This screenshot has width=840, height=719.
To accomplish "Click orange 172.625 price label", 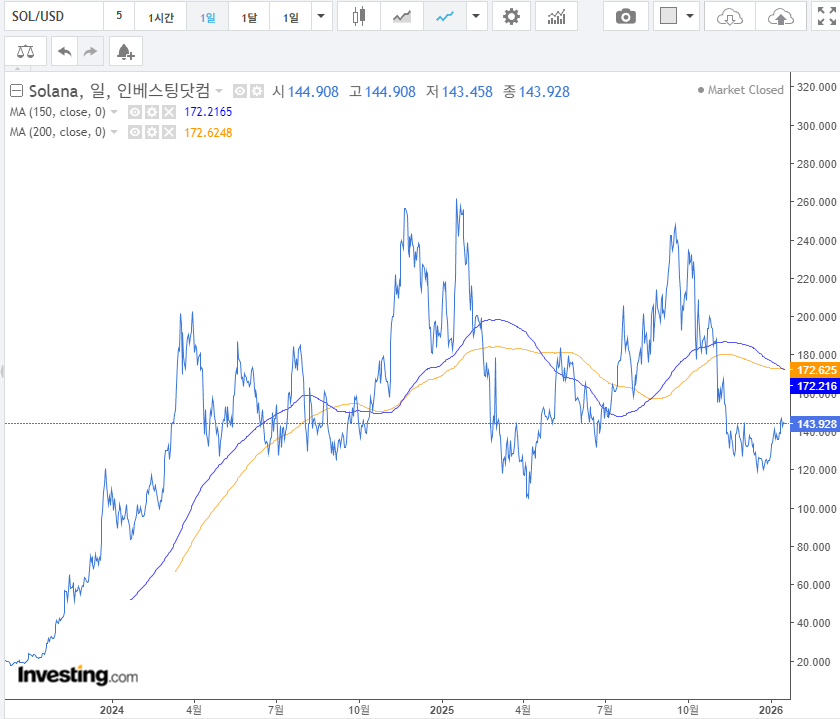I will click(x=815, y=370).
